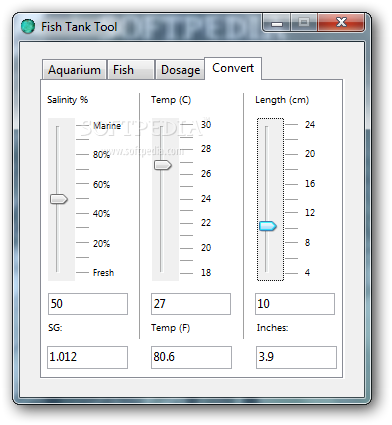Click the 16 mark on length scale
The width and height of the screenshot is (392, 425).
click(x=310, y=184)
